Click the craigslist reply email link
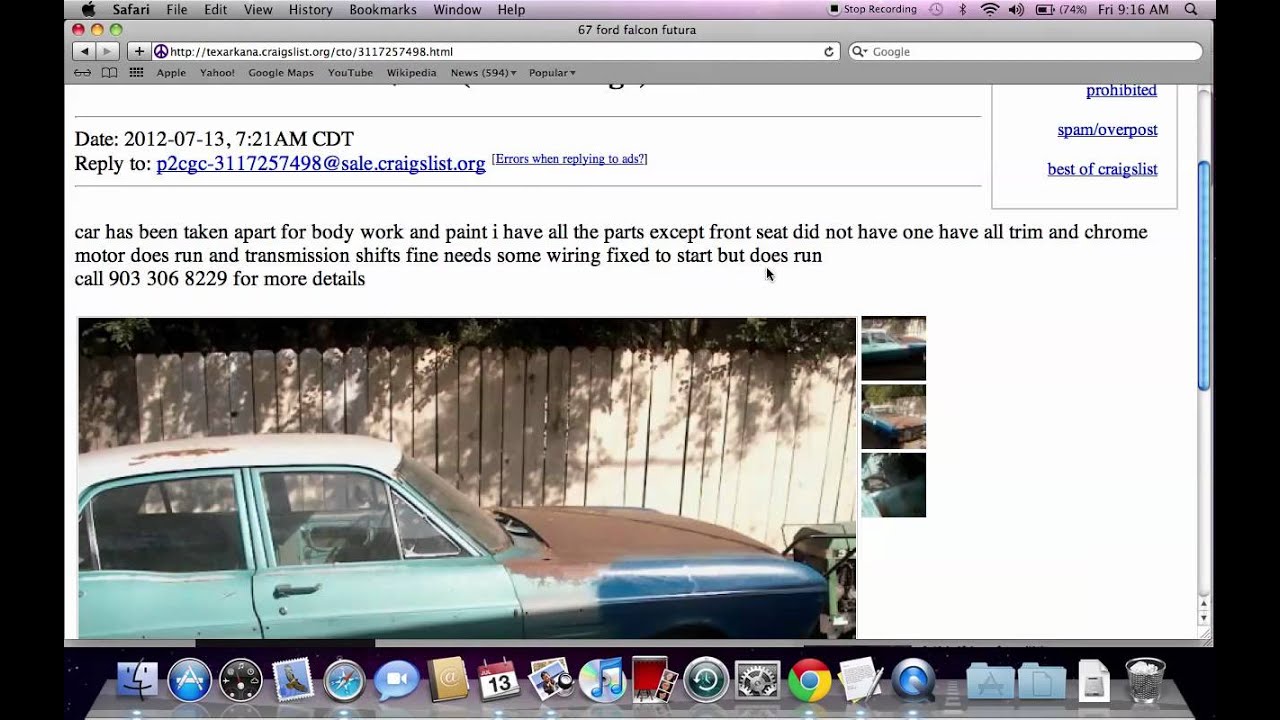 pyautogui.click(x=321, y=163)
